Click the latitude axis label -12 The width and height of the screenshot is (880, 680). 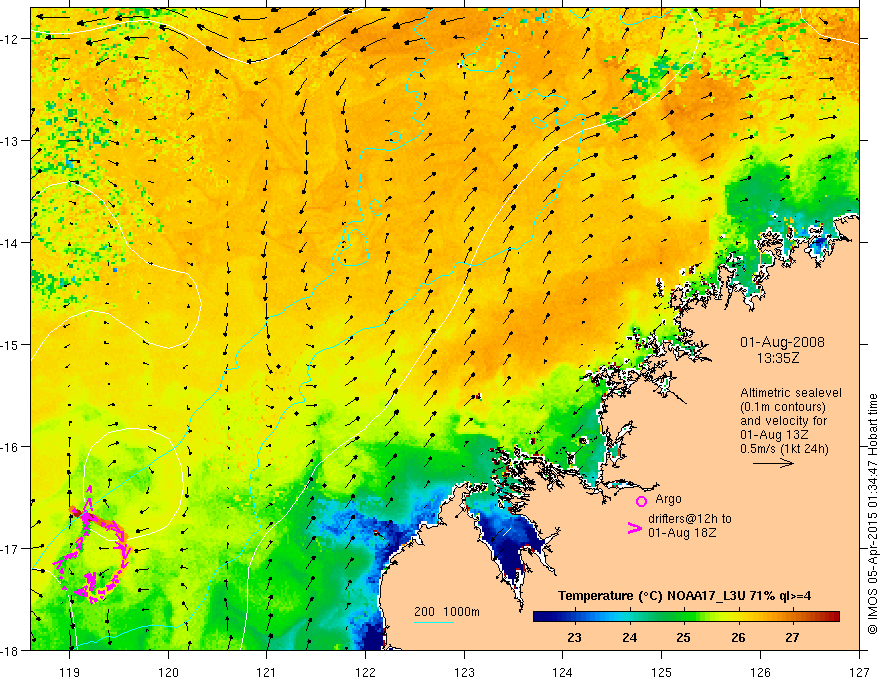11,39
